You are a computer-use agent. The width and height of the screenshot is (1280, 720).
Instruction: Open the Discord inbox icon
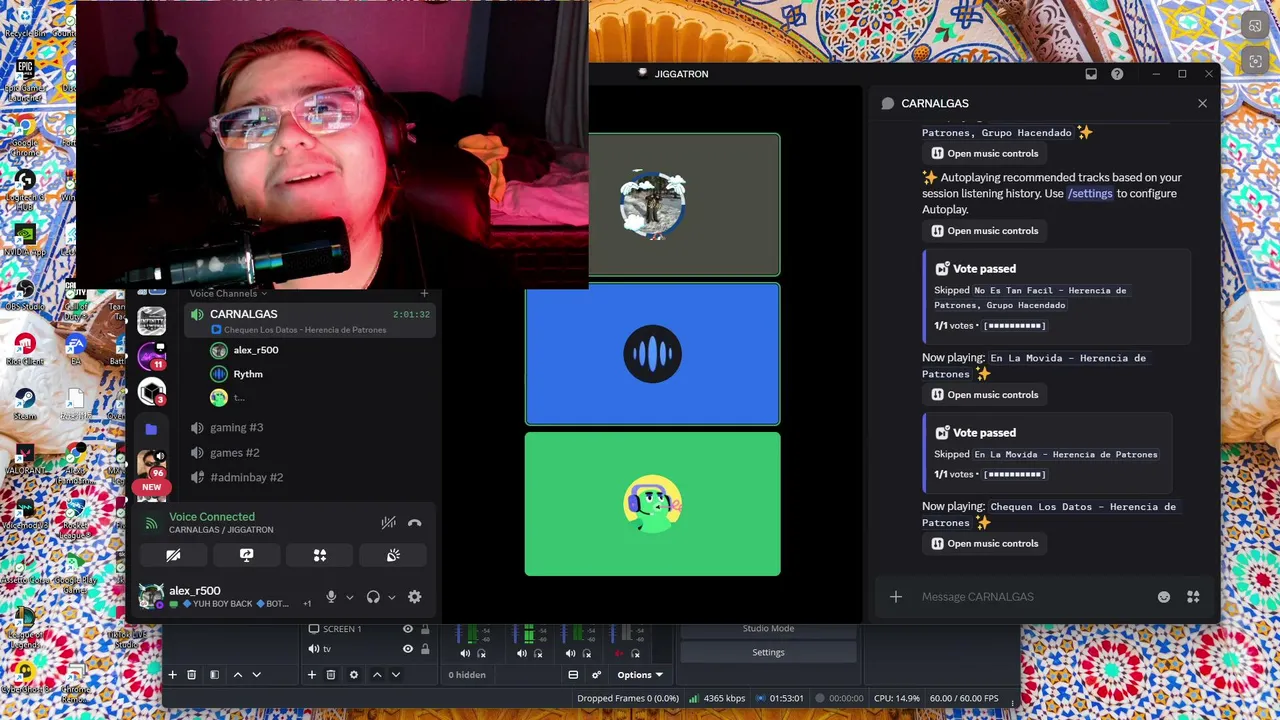pos(1091,74)
